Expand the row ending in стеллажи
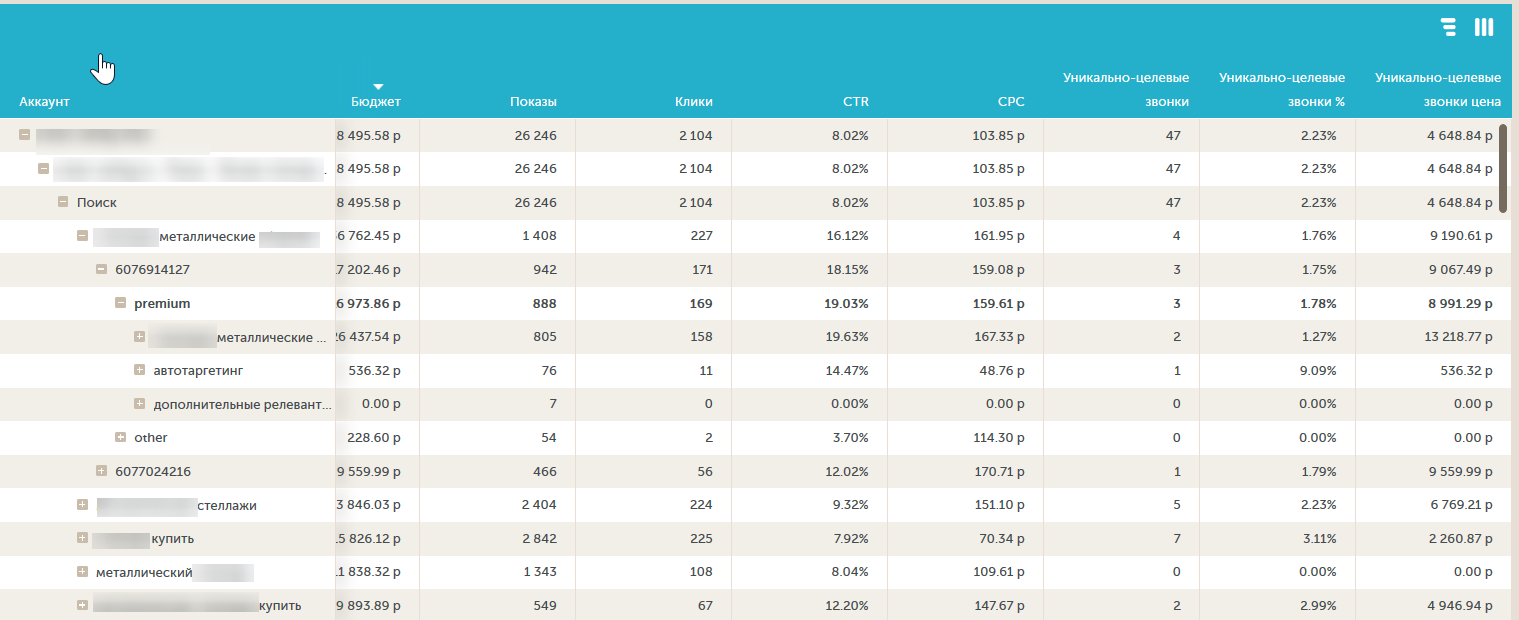 coord(83,505)
